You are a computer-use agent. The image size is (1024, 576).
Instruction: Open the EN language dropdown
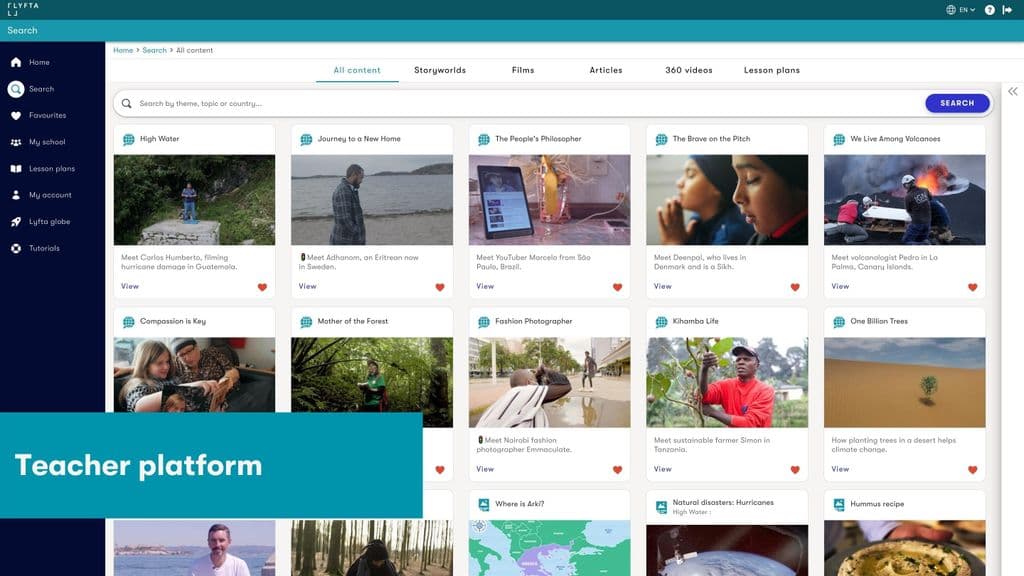click(961, 10)
